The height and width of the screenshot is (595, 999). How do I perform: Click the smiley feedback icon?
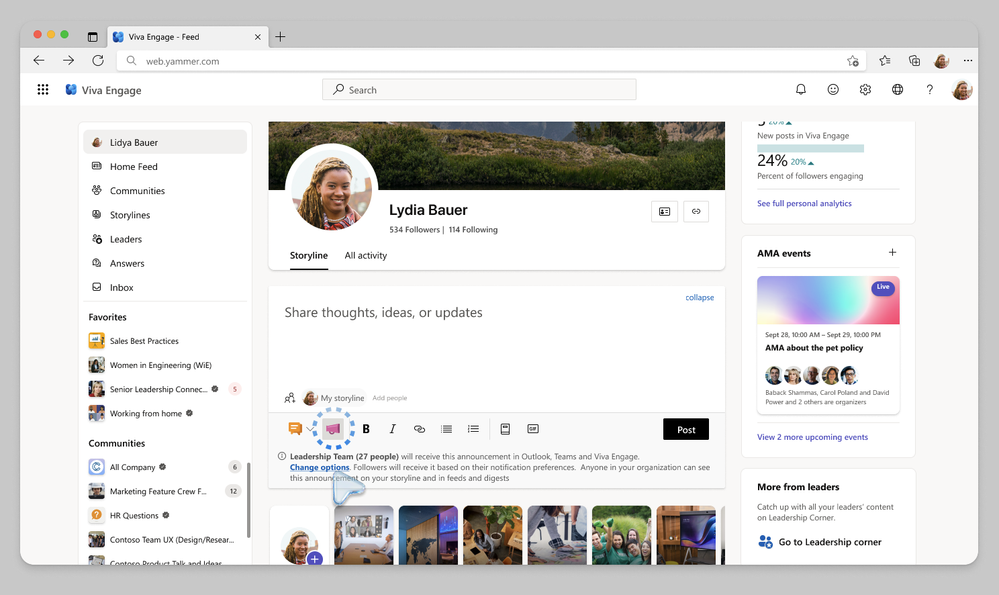tap(833, 90)
